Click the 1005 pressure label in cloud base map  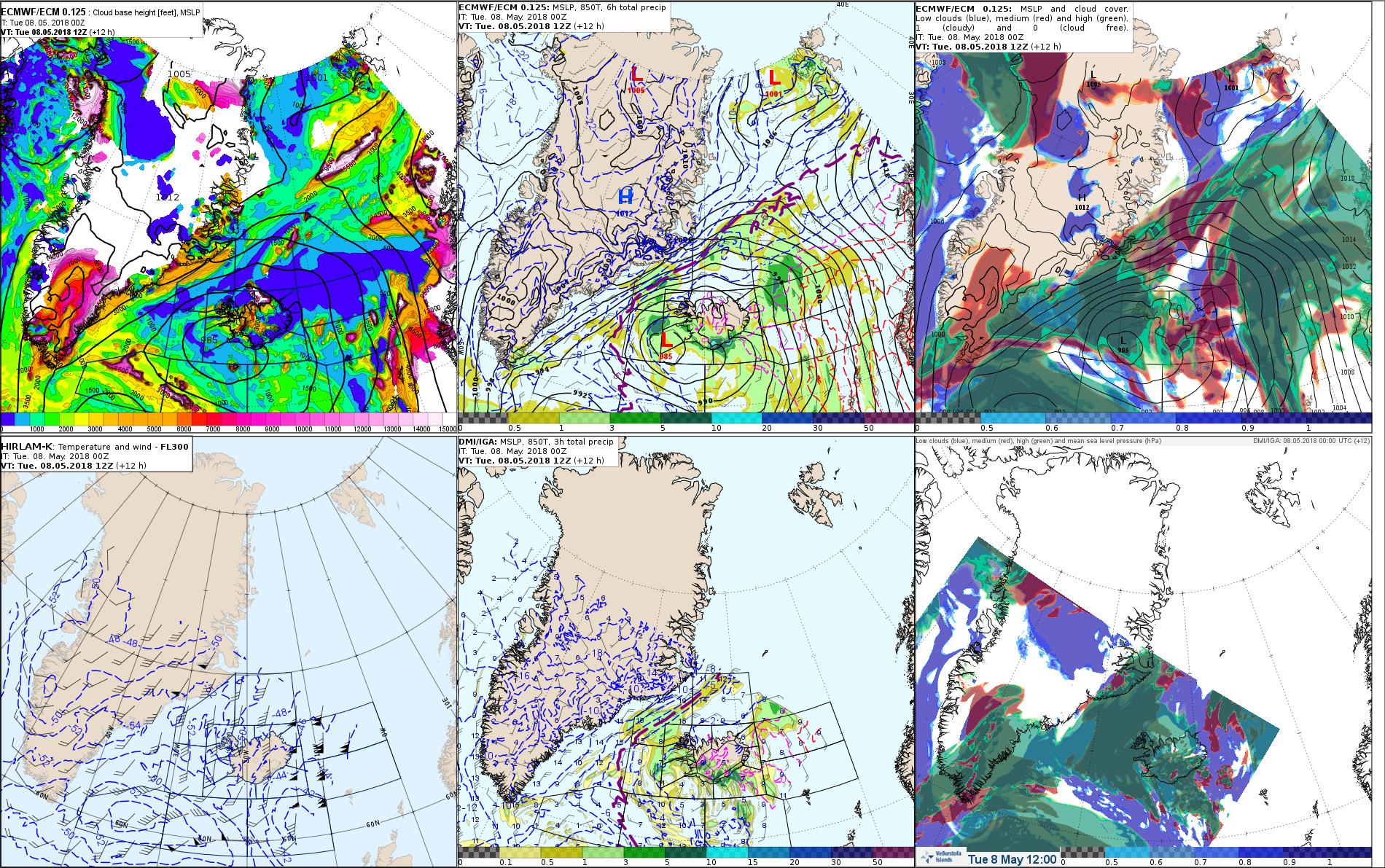pyautogui.click(x=179, y=74)
